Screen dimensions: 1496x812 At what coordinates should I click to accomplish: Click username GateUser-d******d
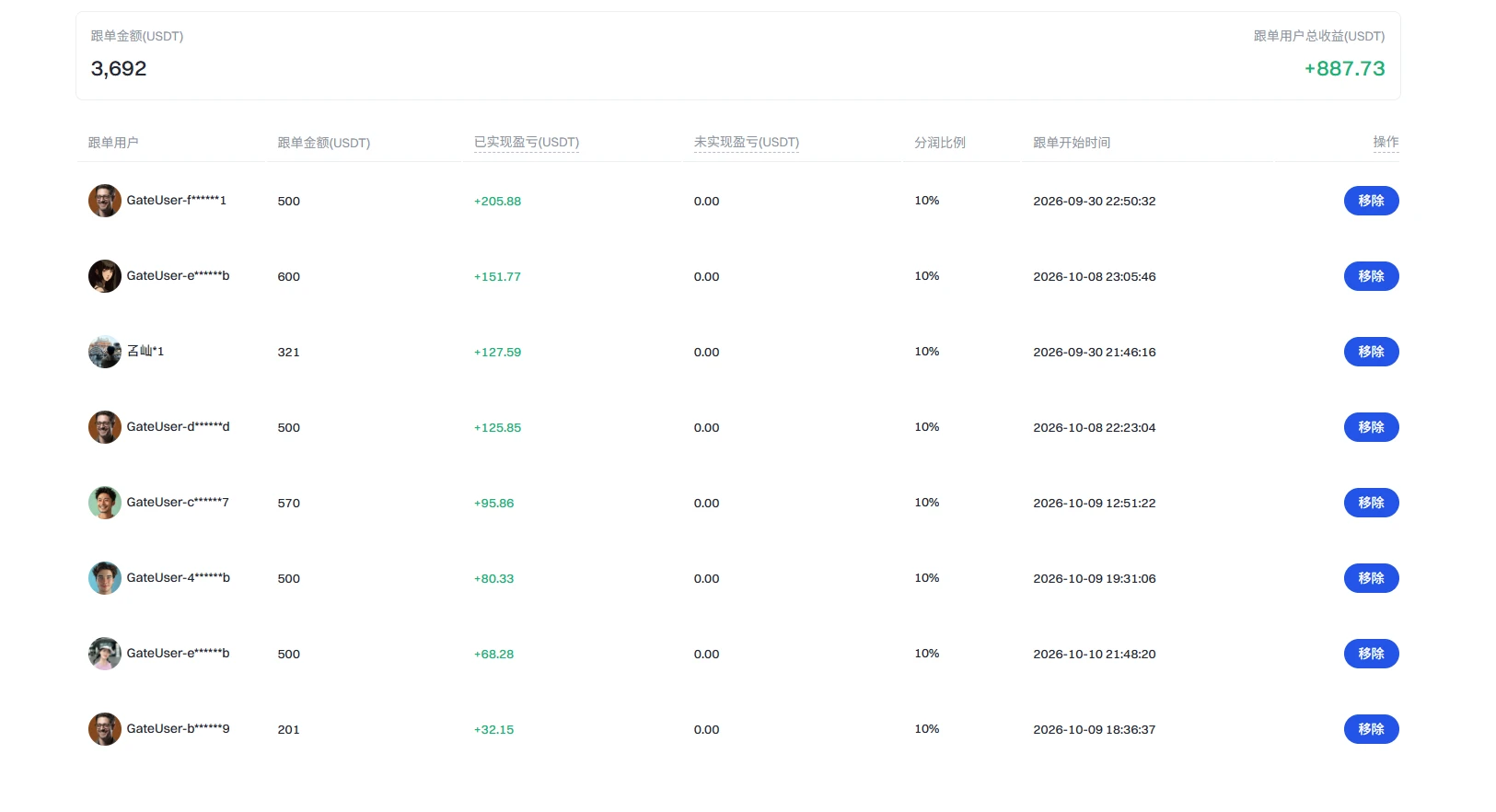click(x=179, y=426)
